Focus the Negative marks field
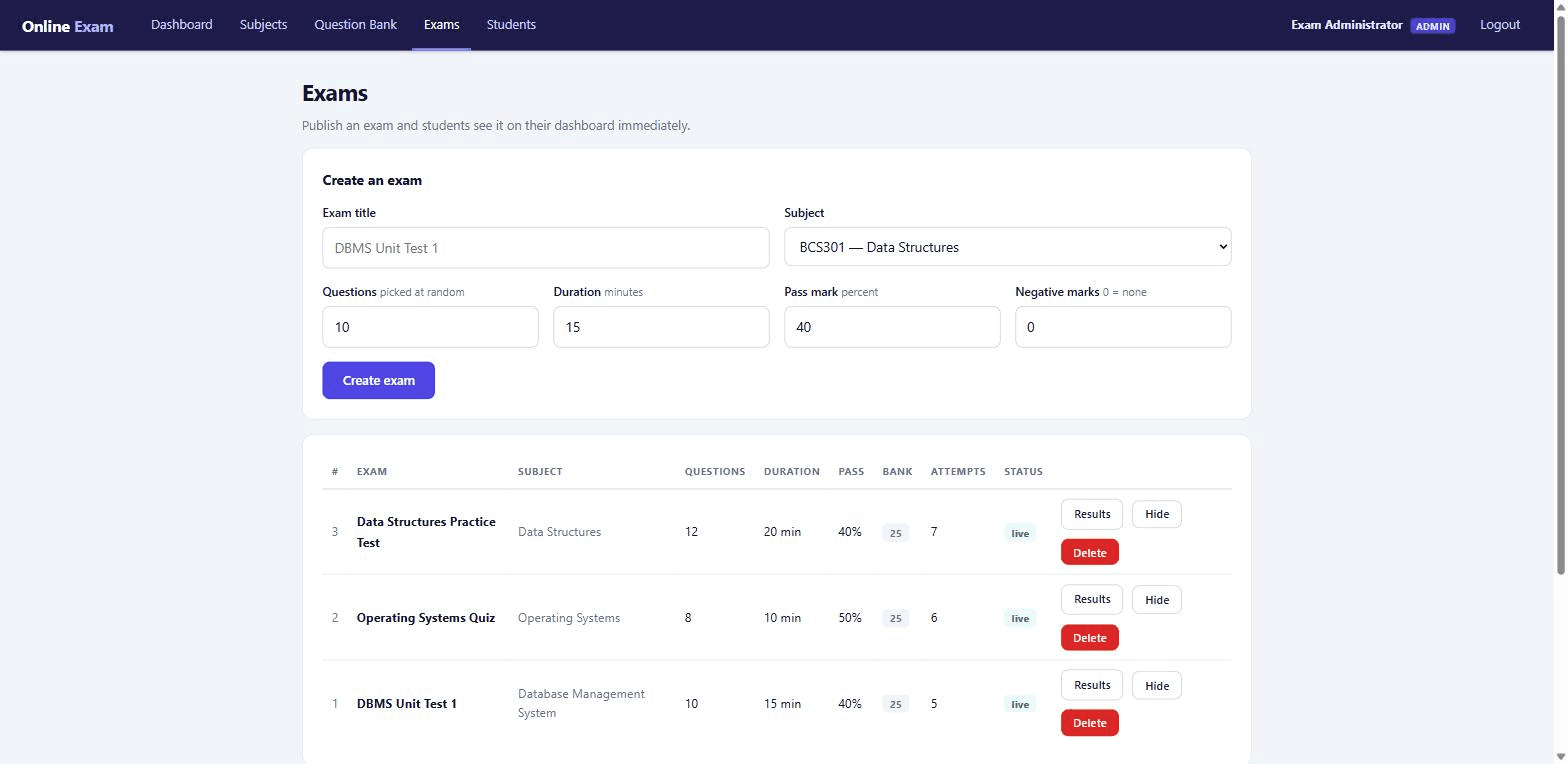 (1123, 327)
